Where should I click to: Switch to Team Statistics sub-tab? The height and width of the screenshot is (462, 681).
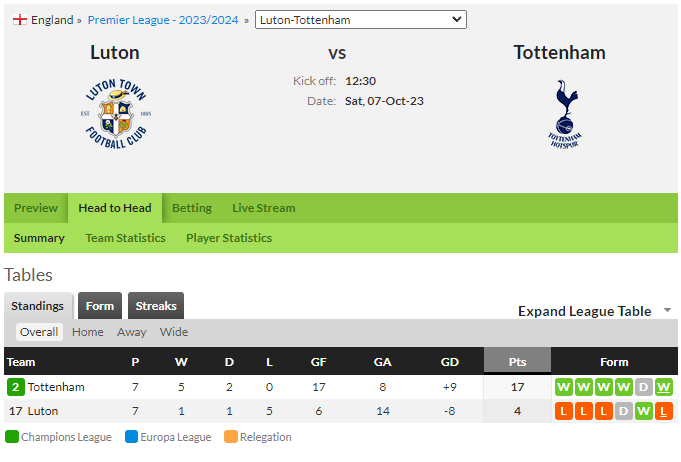tap(126, 238)
